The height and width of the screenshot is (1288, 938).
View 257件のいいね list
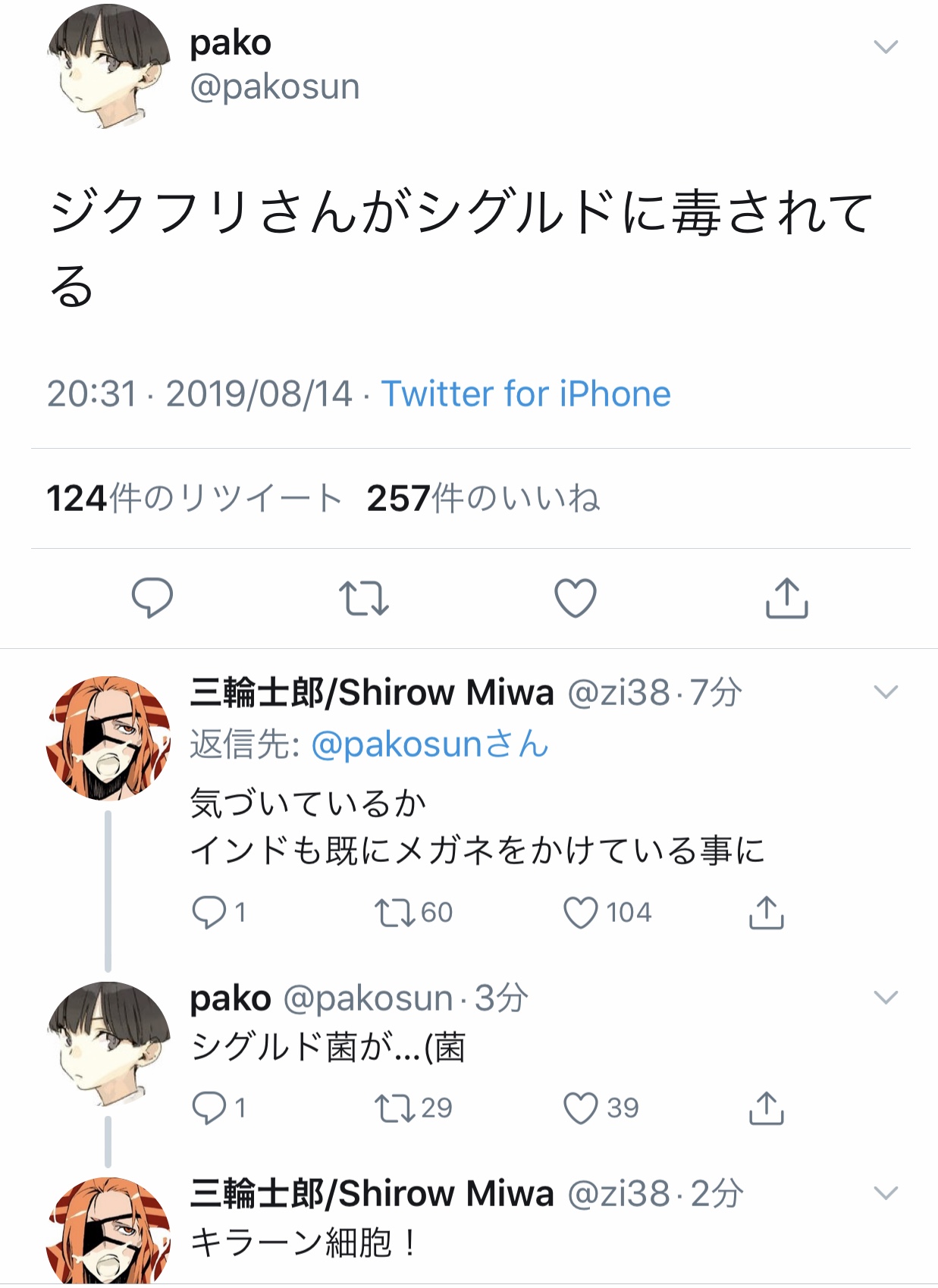pos(484,499)
